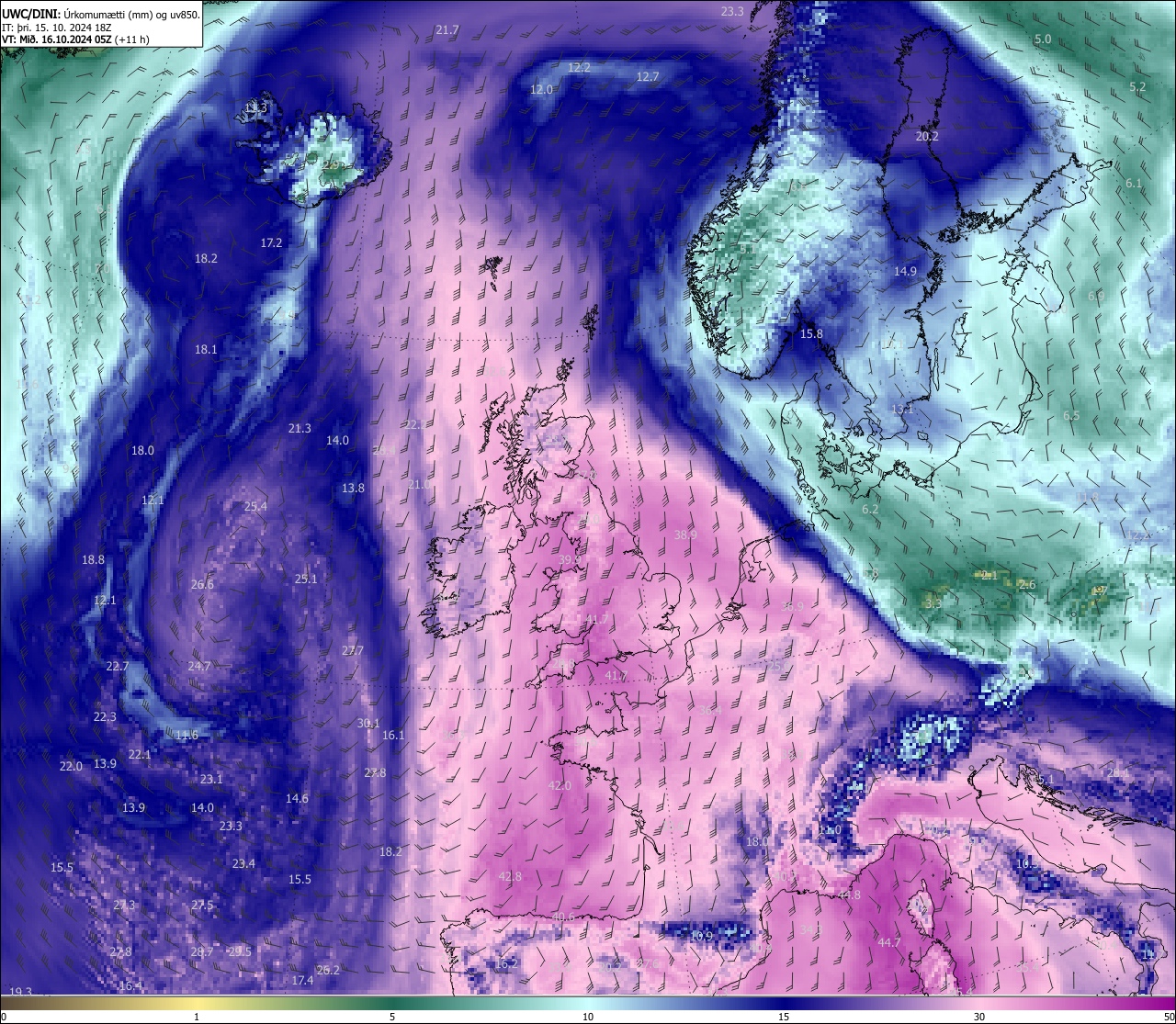
Task: Click the map value 26.6
Action: (x=202, y=585)
